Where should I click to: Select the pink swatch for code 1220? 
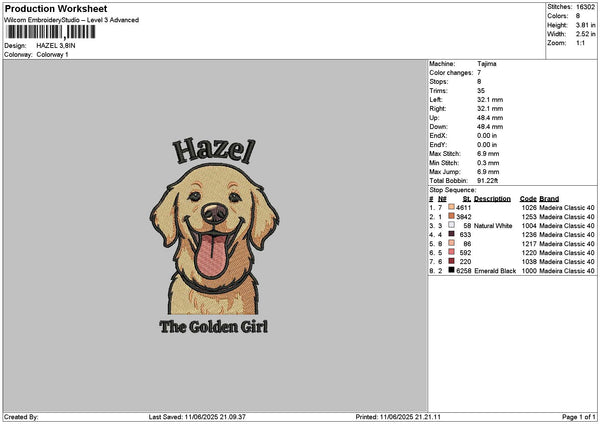452,252
